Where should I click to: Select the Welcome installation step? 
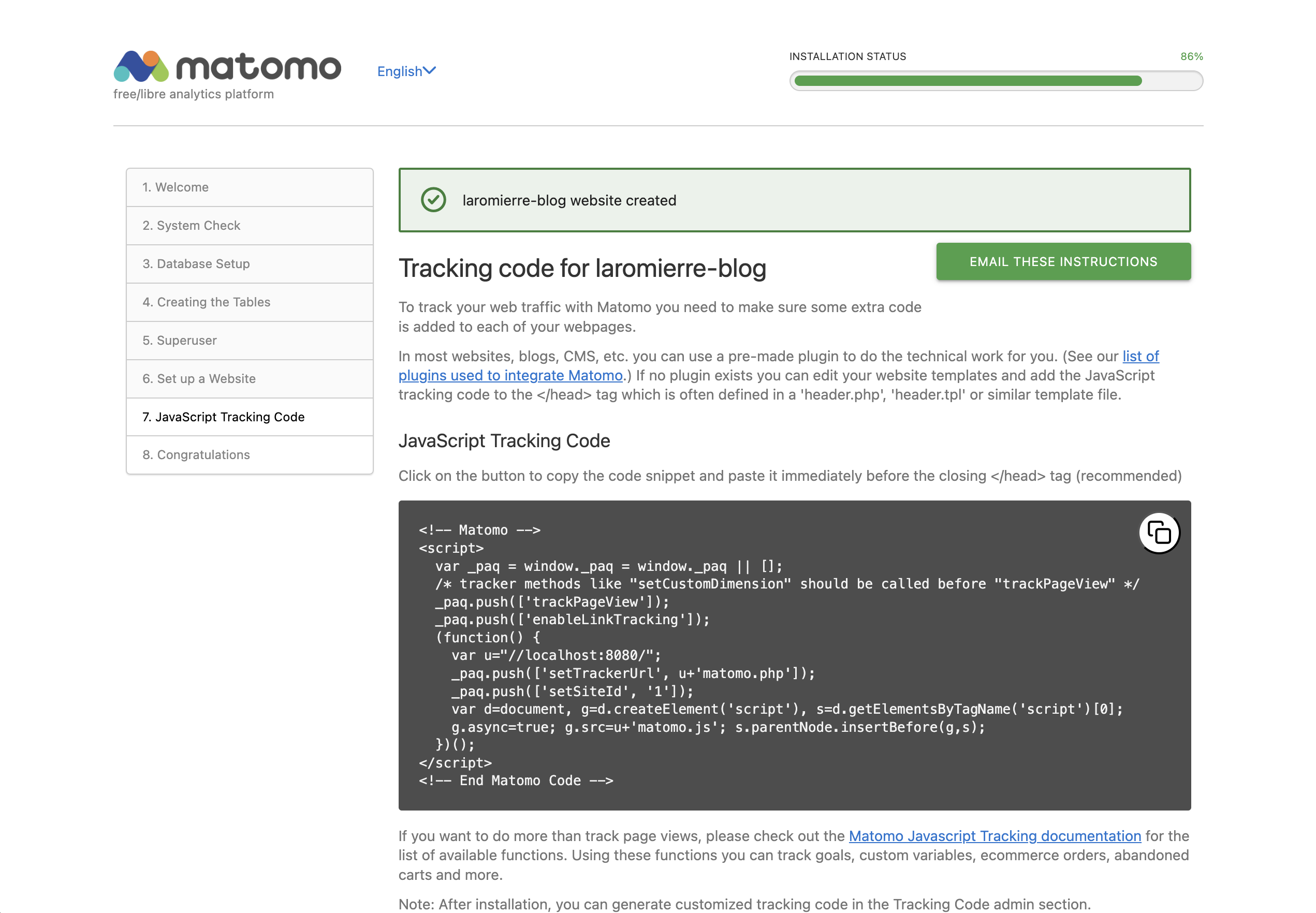(x=175, y=187)
